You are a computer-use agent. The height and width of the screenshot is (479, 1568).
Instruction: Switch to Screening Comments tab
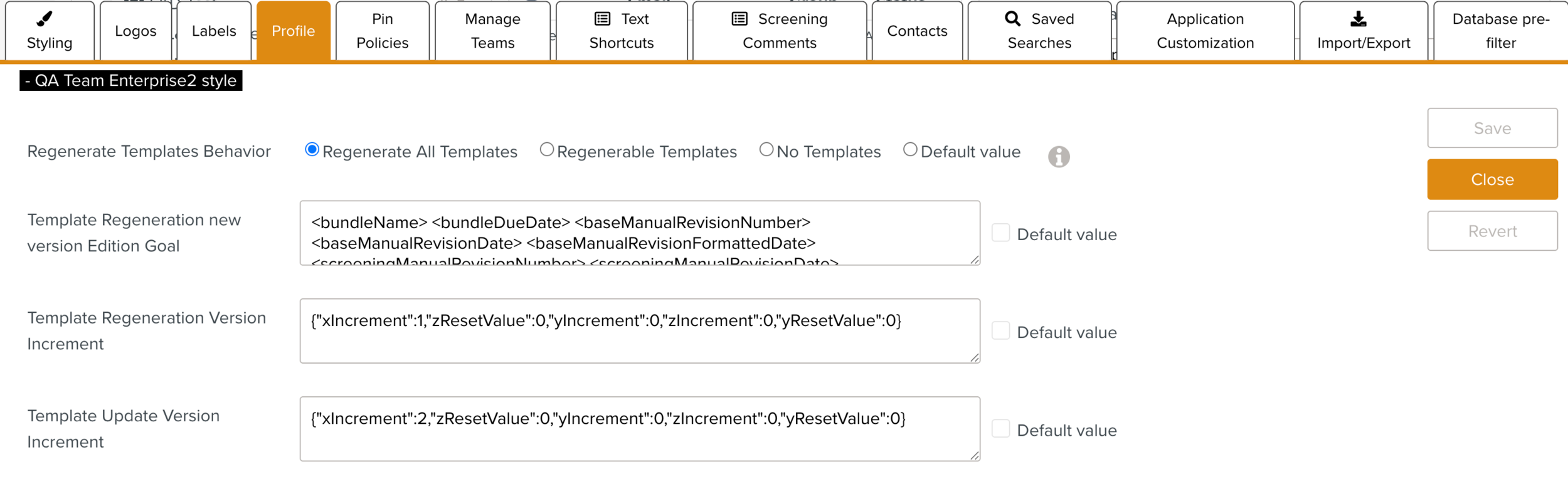780,31
